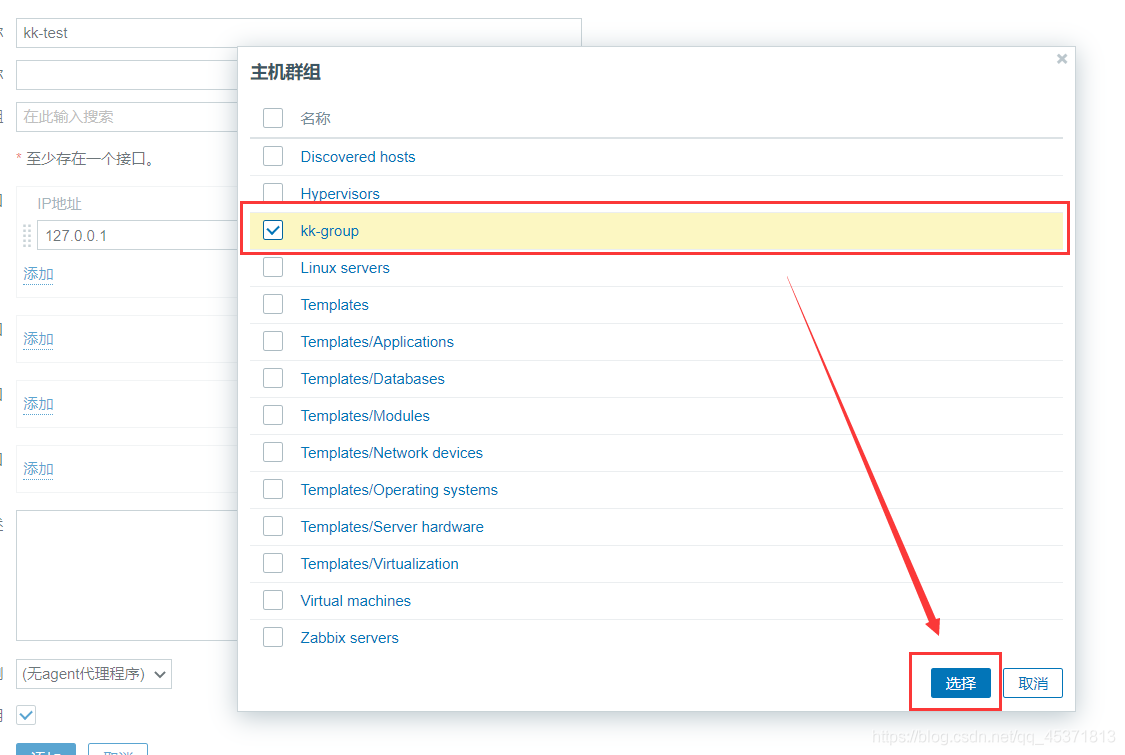Screen dimensions: 1125x755
Task: Toggle the enabled checkbox below proxy dropdown
Action: (27, 715)
